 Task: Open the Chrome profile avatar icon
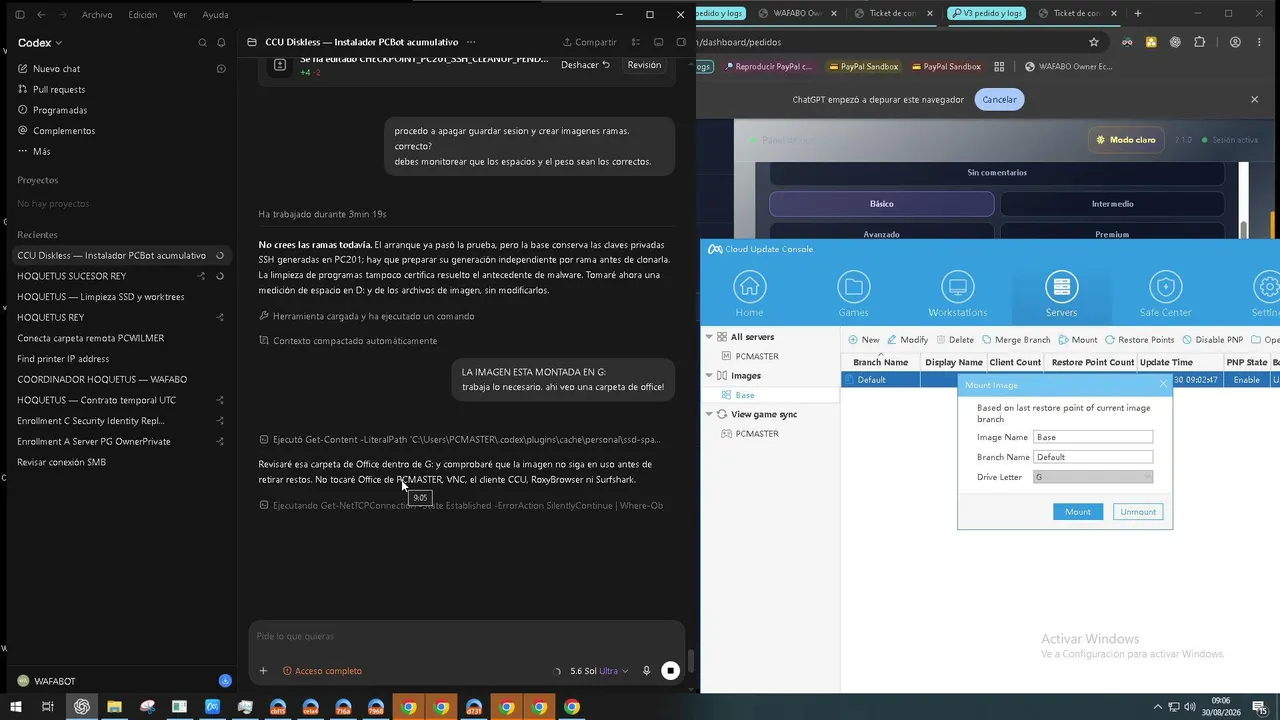point(1235,42)
